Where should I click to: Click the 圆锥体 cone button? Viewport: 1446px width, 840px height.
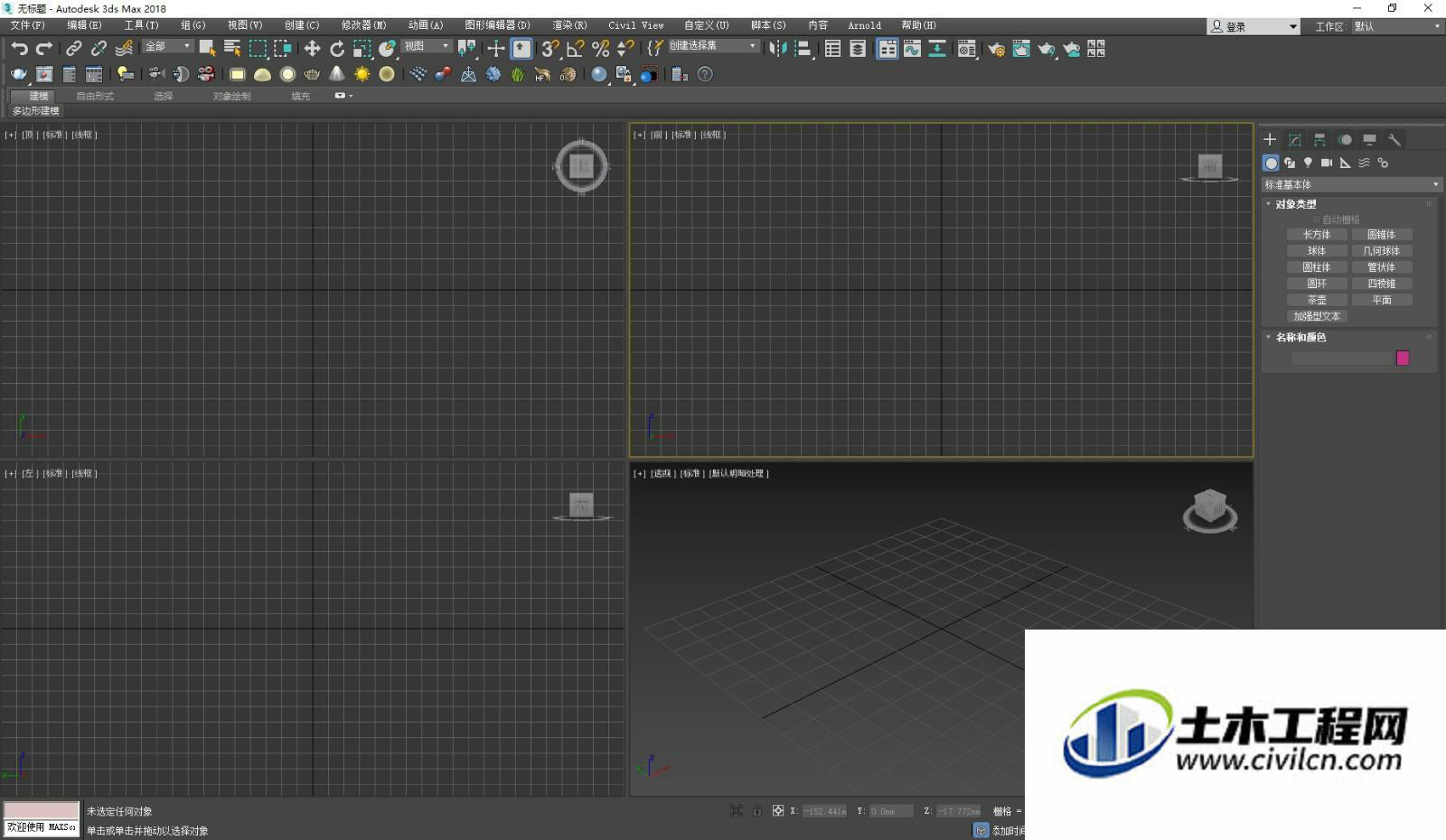coord(1381,234)
